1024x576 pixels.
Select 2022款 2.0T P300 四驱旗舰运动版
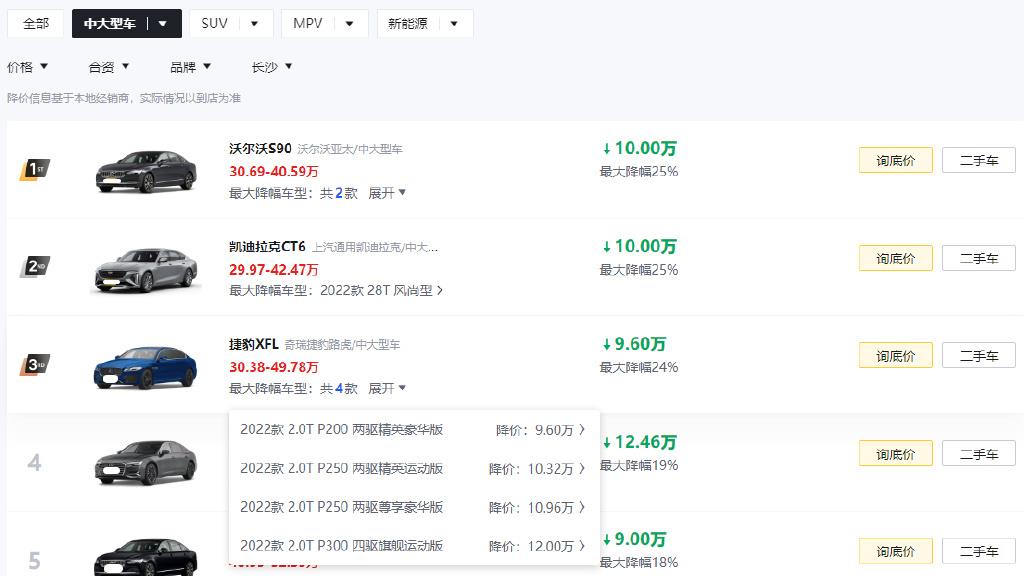[x=342, y=545]
